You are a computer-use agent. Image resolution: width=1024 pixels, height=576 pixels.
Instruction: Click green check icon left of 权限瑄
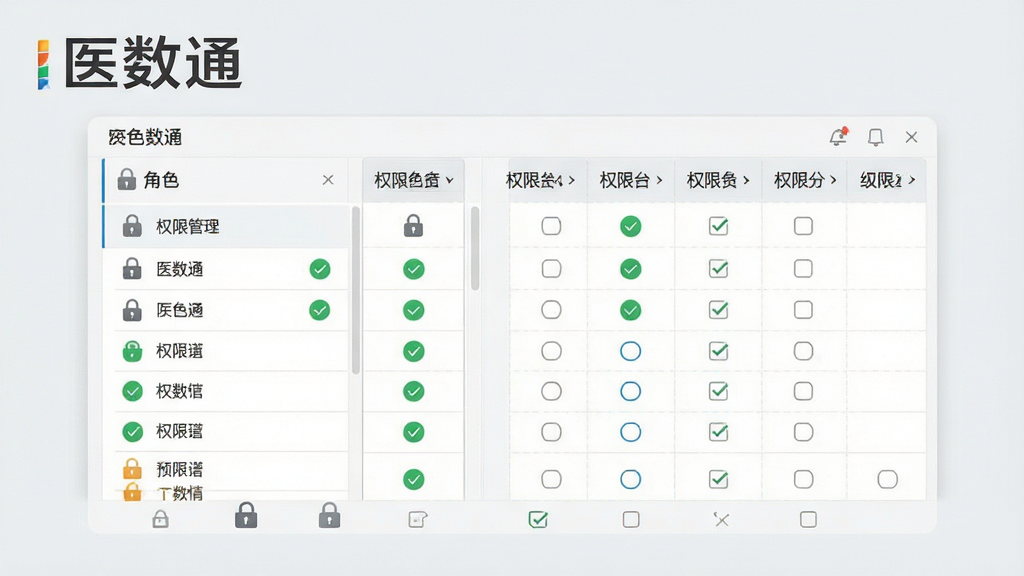point(133,432)
